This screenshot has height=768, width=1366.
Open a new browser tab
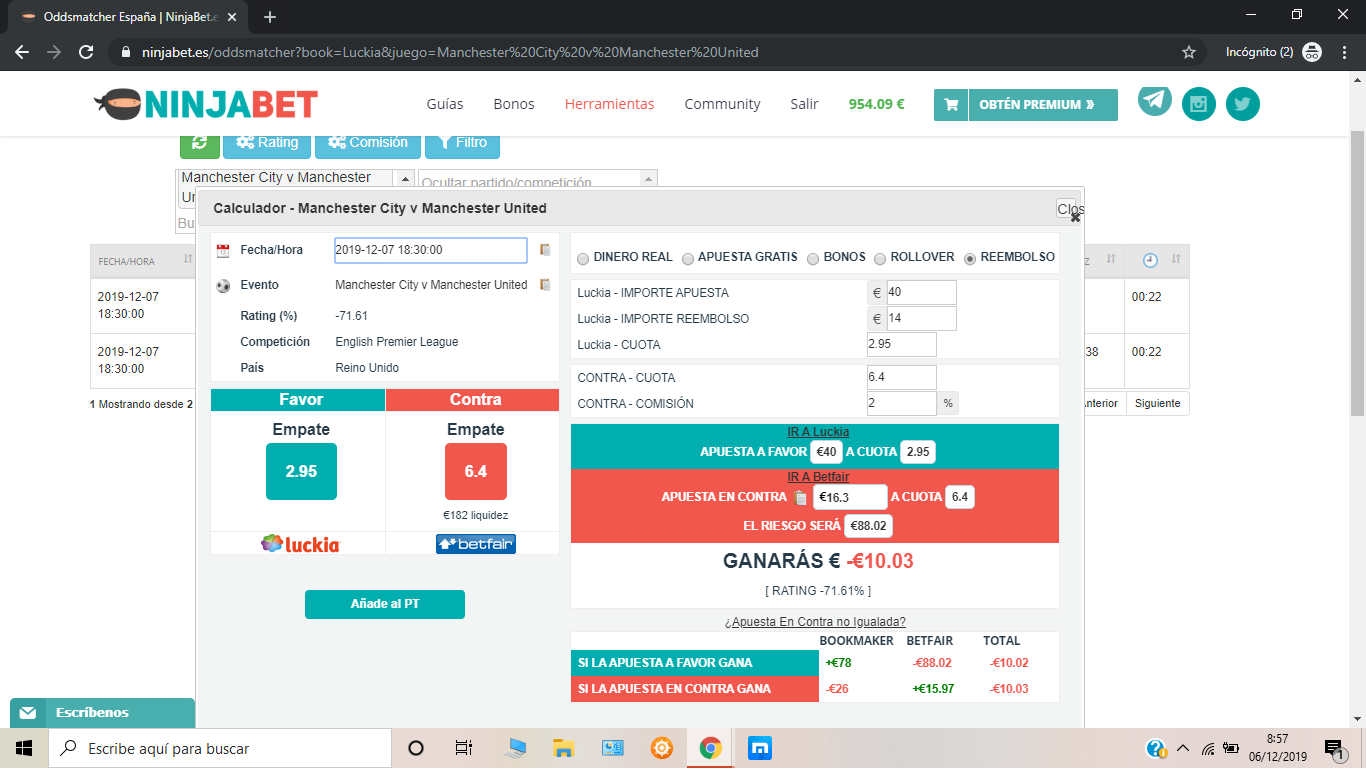point(270,17)
